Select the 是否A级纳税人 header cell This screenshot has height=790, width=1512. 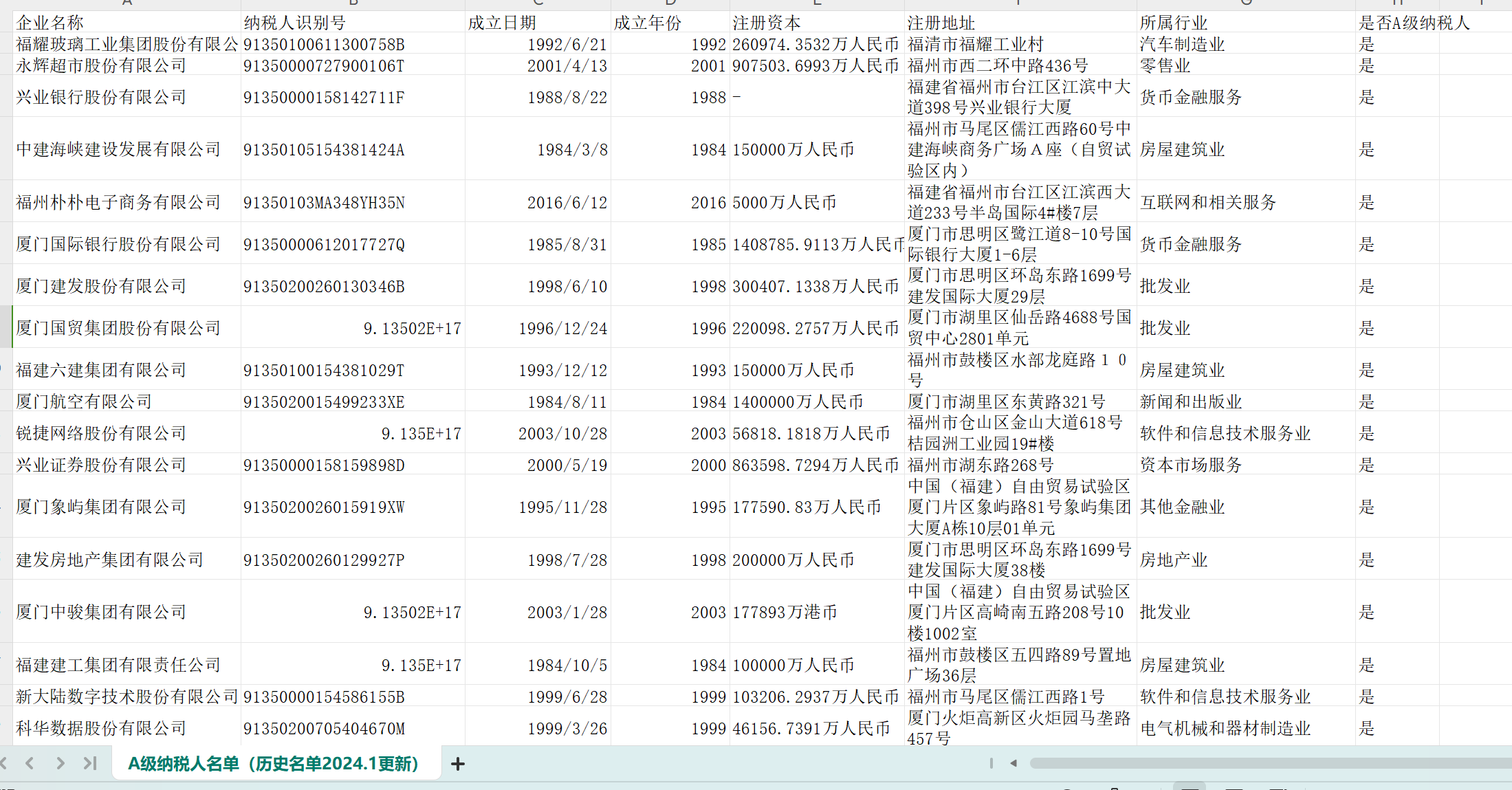point(1396,23)
